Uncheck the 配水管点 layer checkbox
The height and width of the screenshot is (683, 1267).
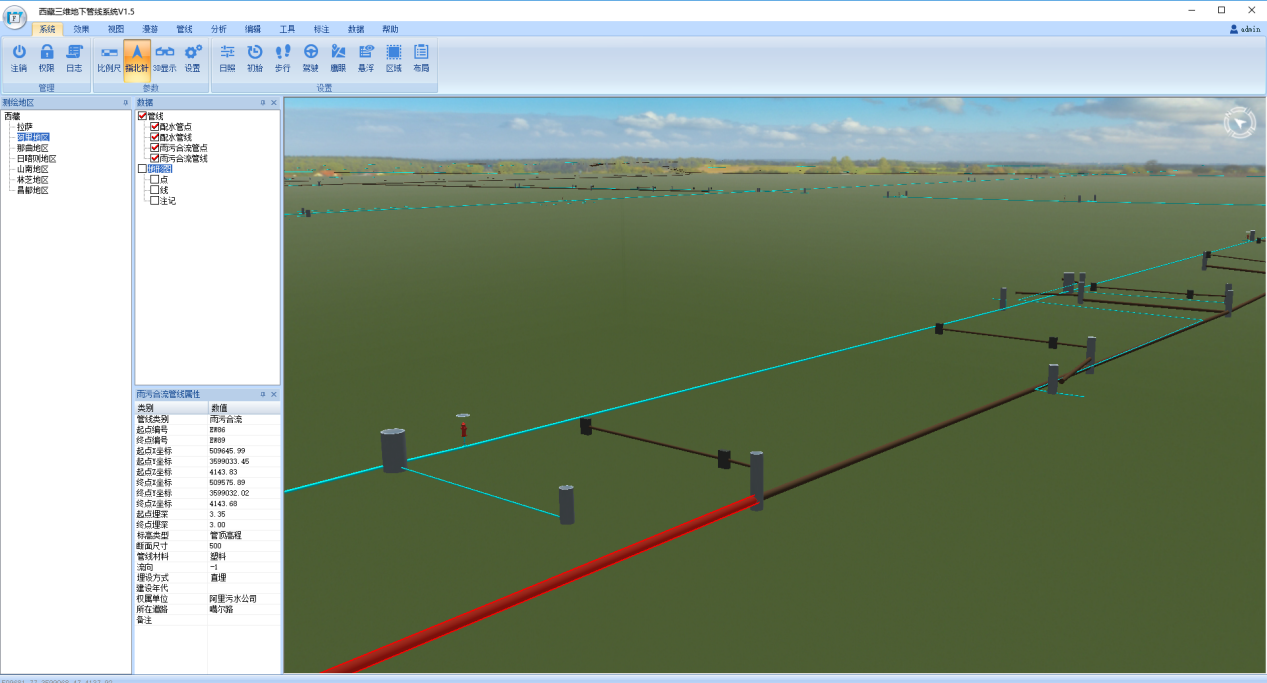[155, 127]
